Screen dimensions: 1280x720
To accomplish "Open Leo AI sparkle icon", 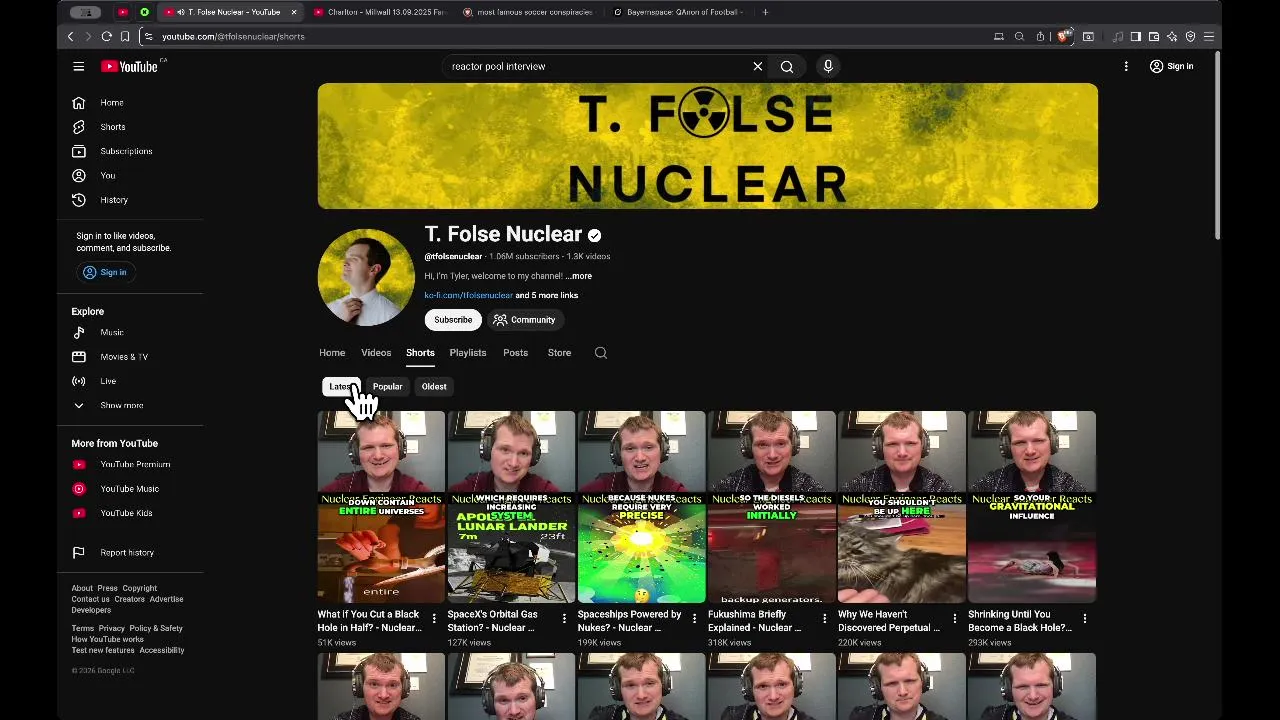I will (1172, 36).
